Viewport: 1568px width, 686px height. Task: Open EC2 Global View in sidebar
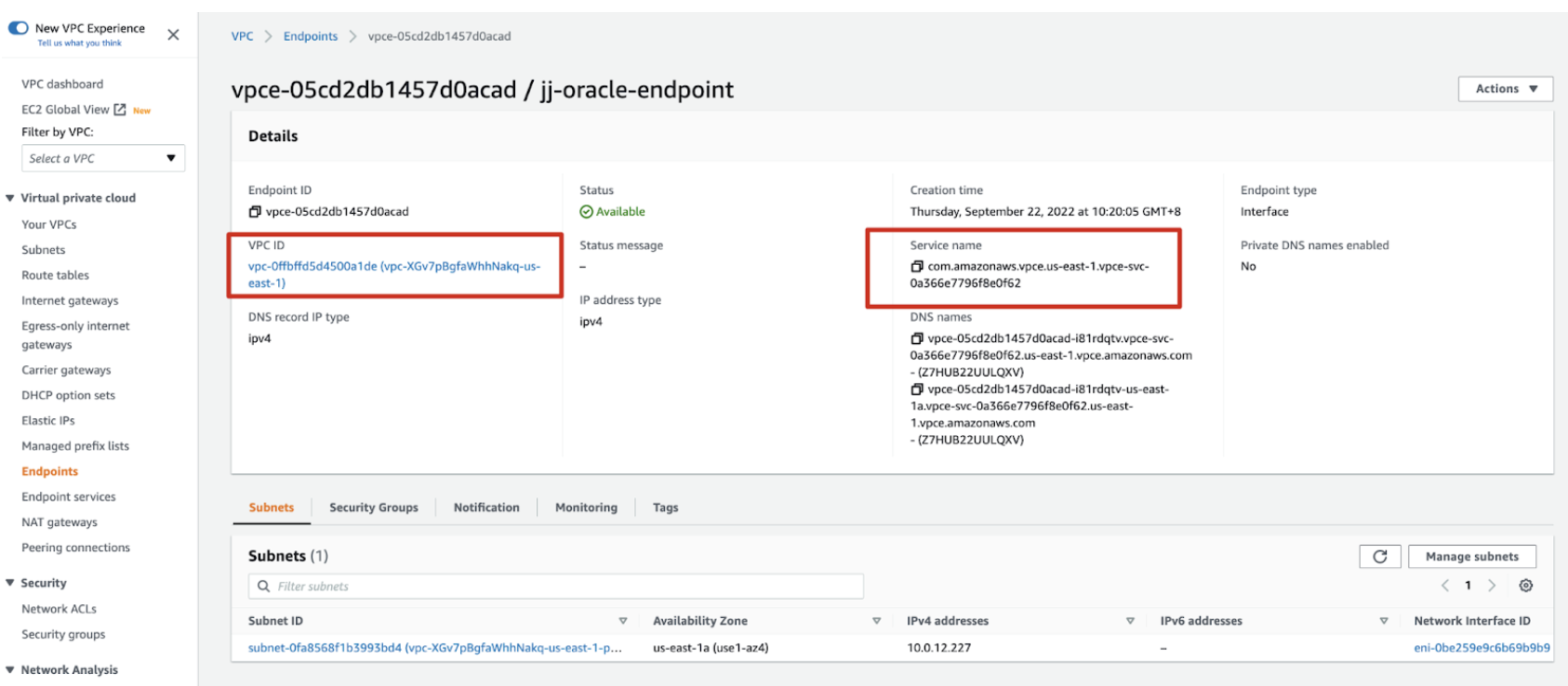click(65, 110)
